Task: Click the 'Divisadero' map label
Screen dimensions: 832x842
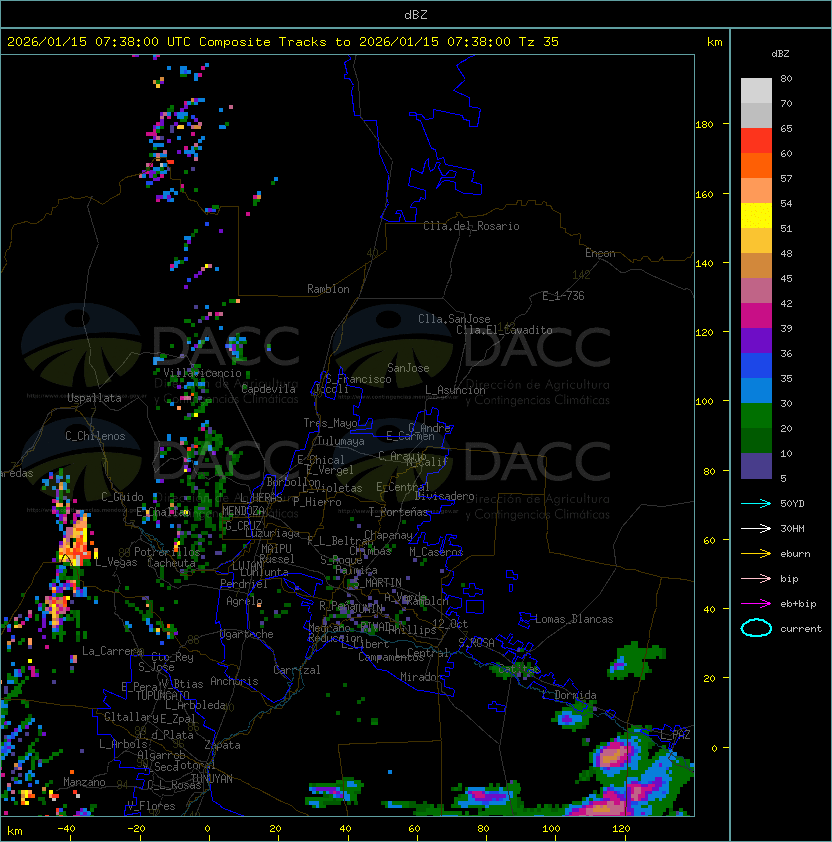Action: 444,496
